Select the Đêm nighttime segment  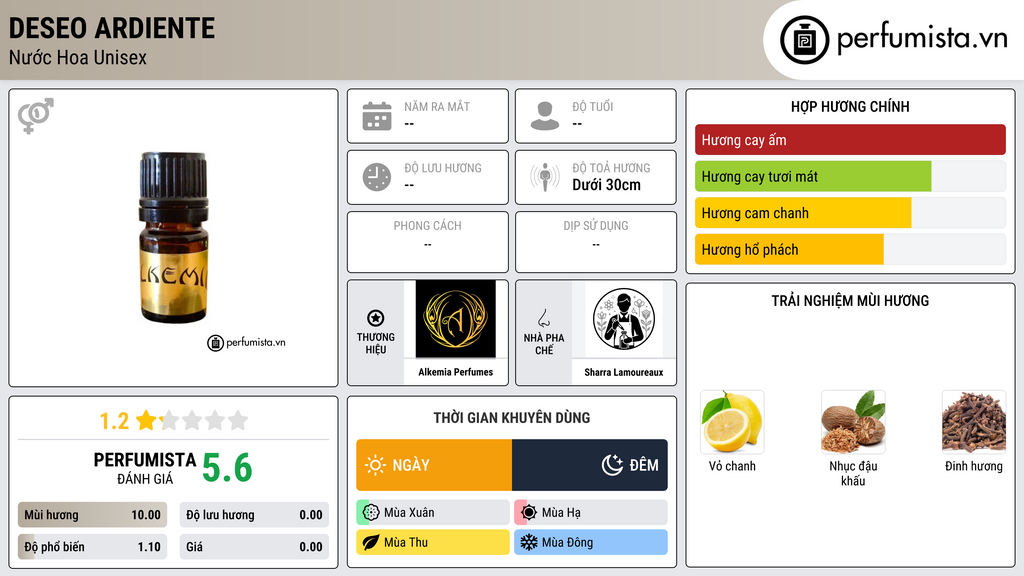tap(590, 465)
